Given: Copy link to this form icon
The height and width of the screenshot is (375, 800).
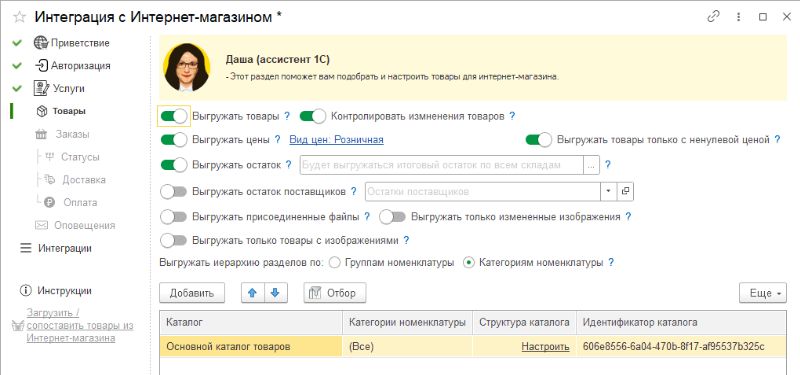Looking at the screenshot, I should [x=713, y=17].
